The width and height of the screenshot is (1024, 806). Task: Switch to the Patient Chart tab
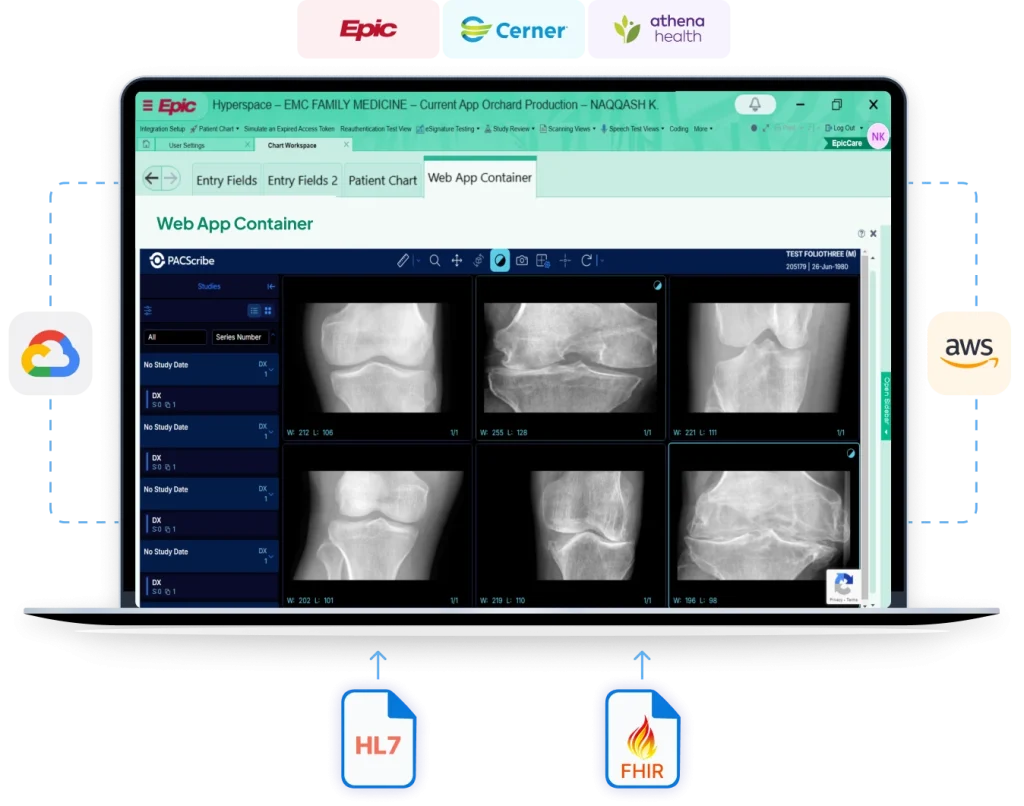pyautogui.click(x=383, y=180)
